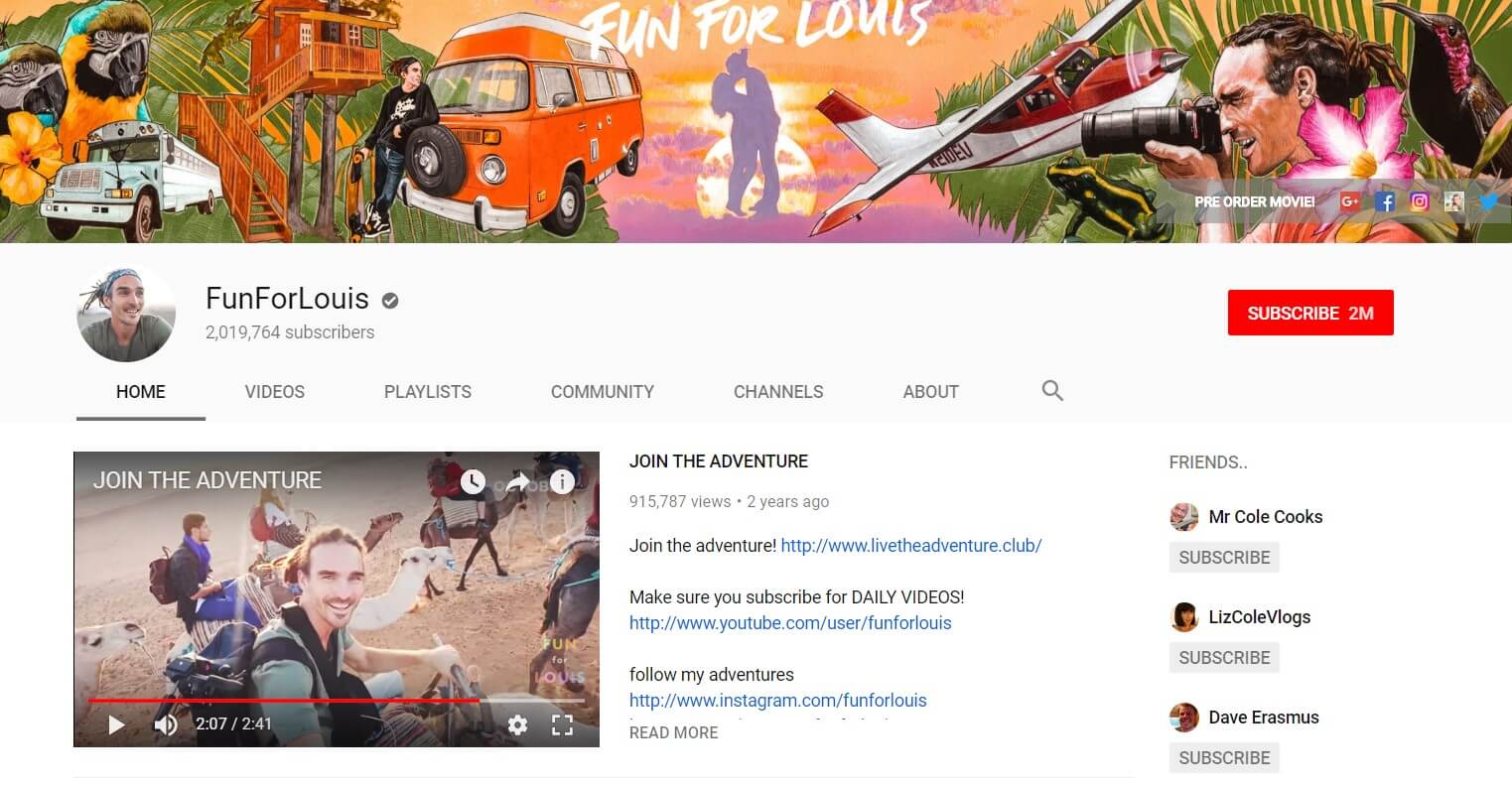Viewport: 1512px width, 787px height.
Task: Seek using the red video progress bar
Action: [298, 701]
